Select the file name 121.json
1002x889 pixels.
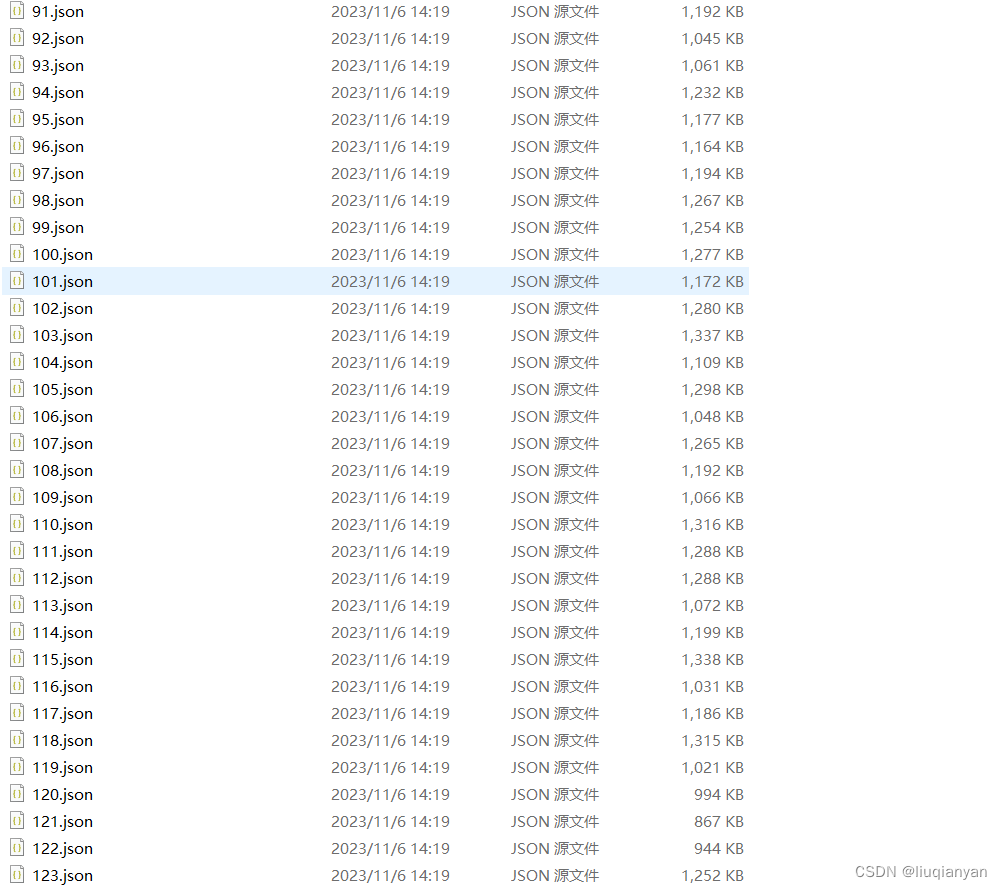click(x=63, y=821)
